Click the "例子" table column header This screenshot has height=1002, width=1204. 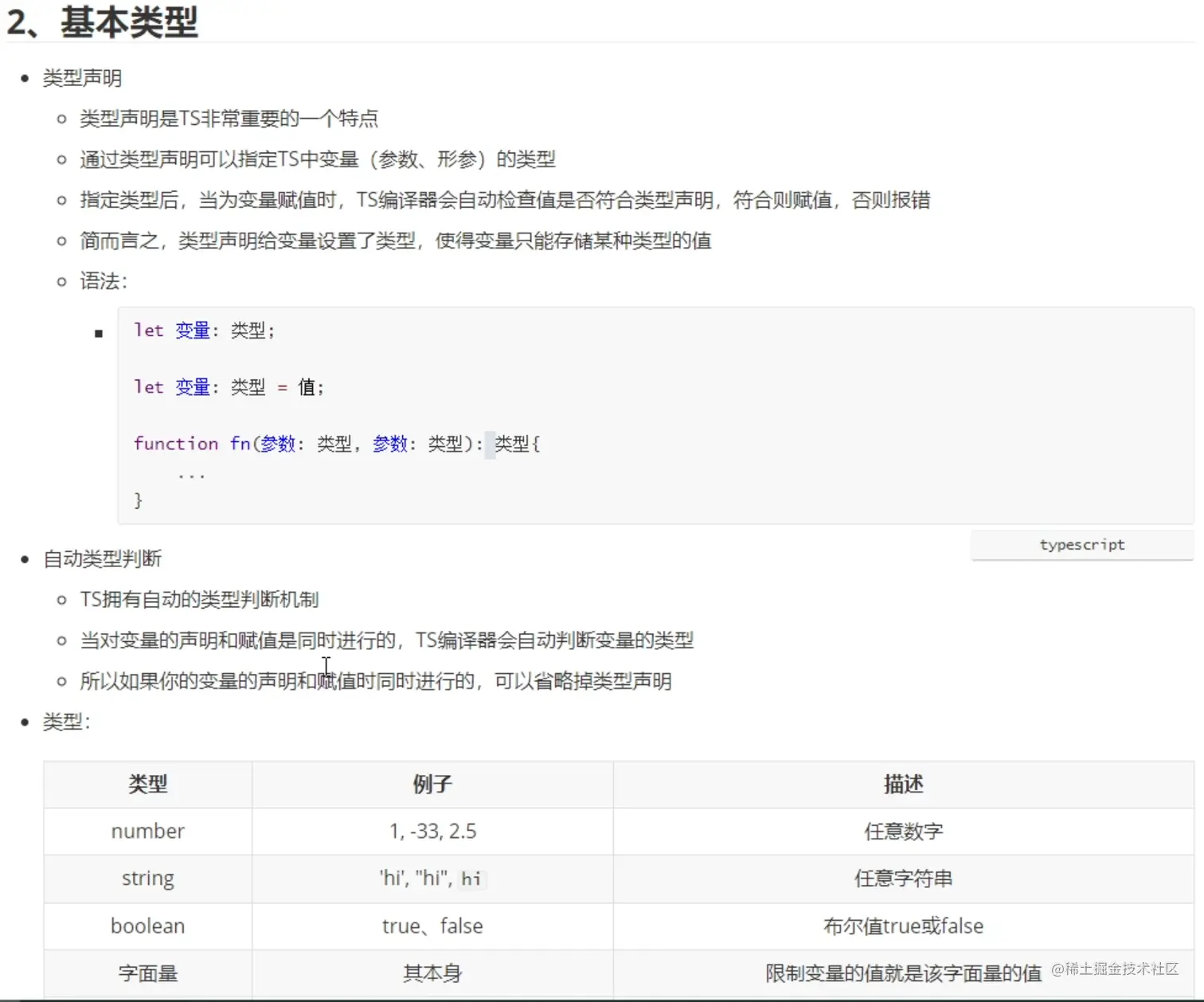coord(432,785)
